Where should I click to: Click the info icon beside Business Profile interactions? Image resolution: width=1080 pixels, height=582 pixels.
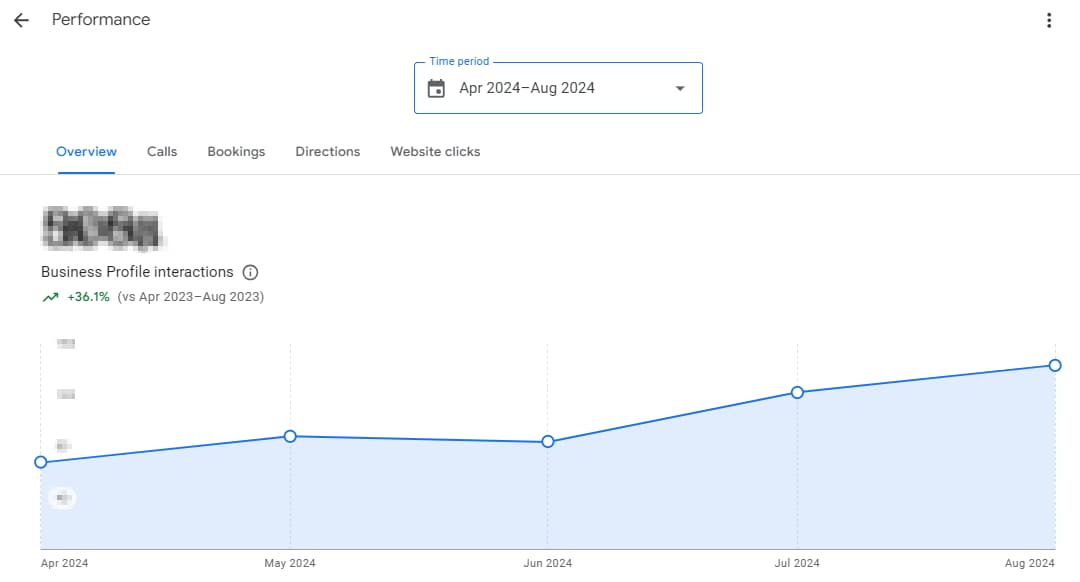coord(250,272)
